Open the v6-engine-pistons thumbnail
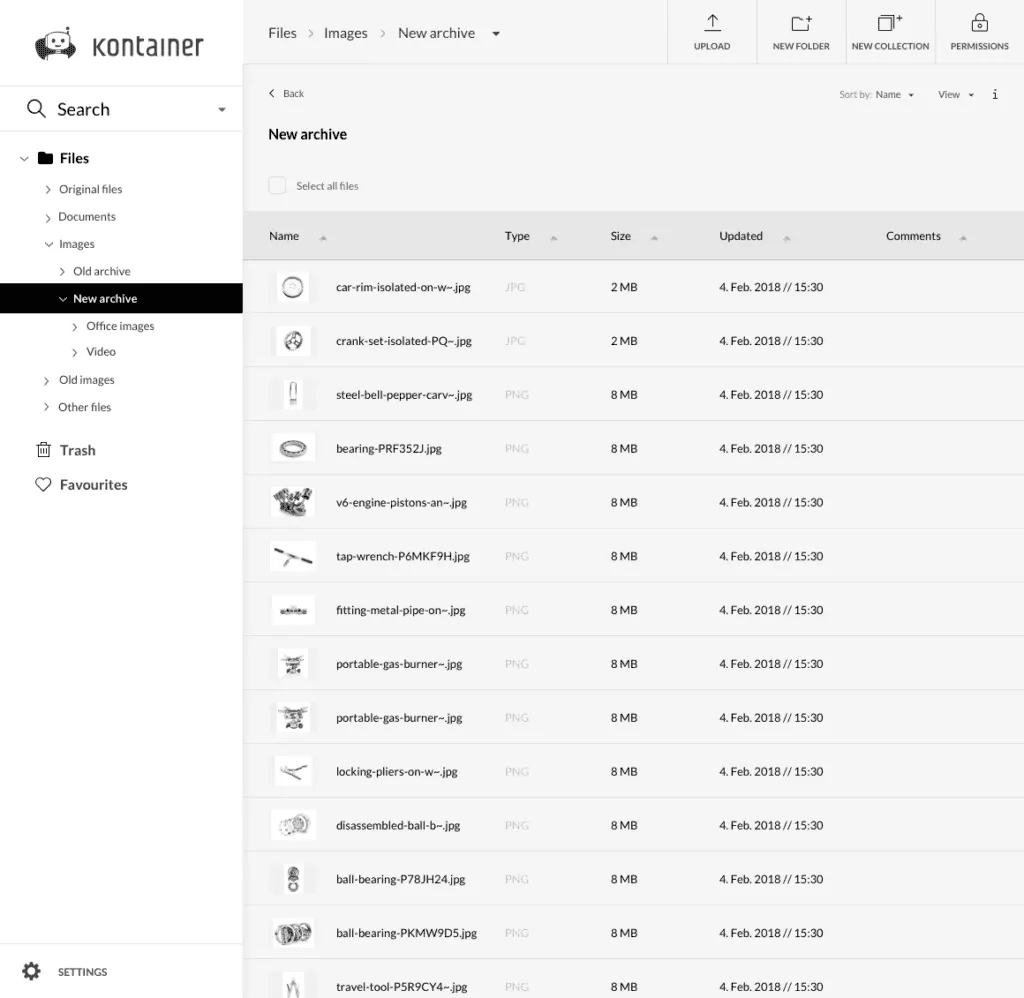1024x998 pixels. pos(293,502)
